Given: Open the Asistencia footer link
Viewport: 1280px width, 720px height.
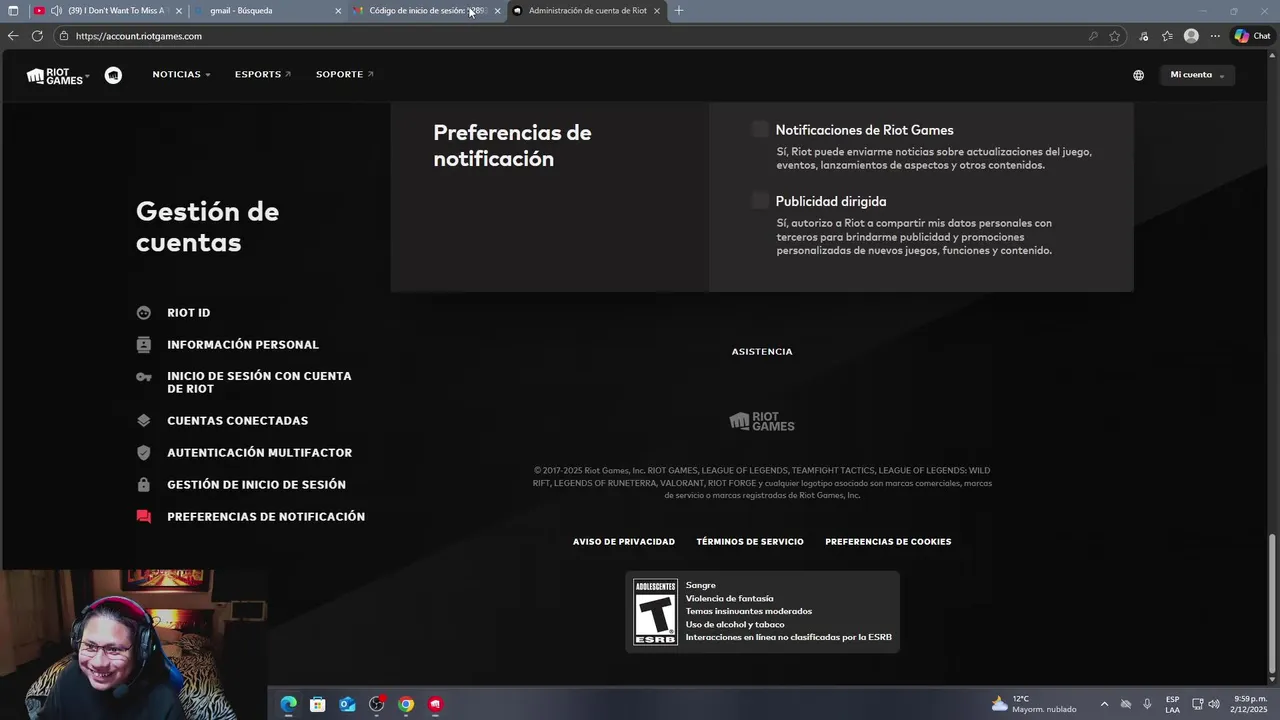Looking at the screenshot, I should (x=762, y=352).
